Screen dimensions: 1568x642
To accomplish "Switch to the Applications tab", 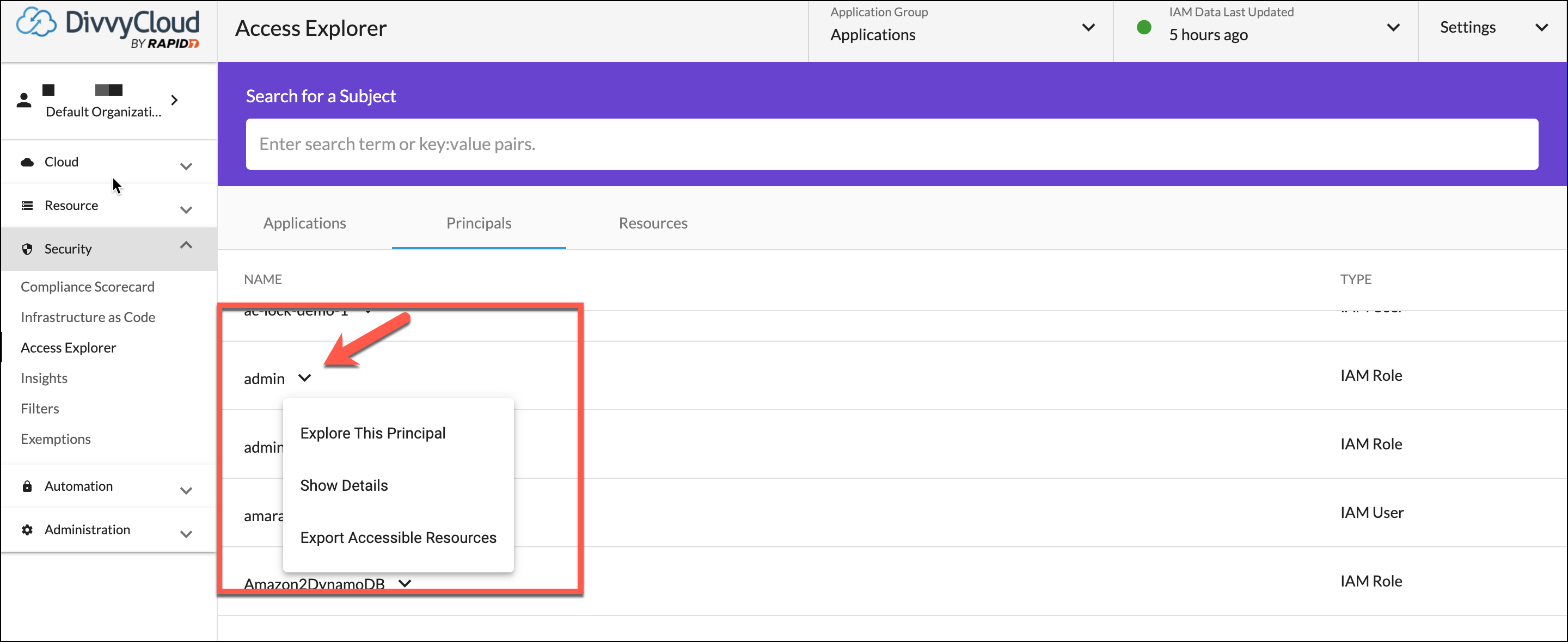I will coord(304,223).
